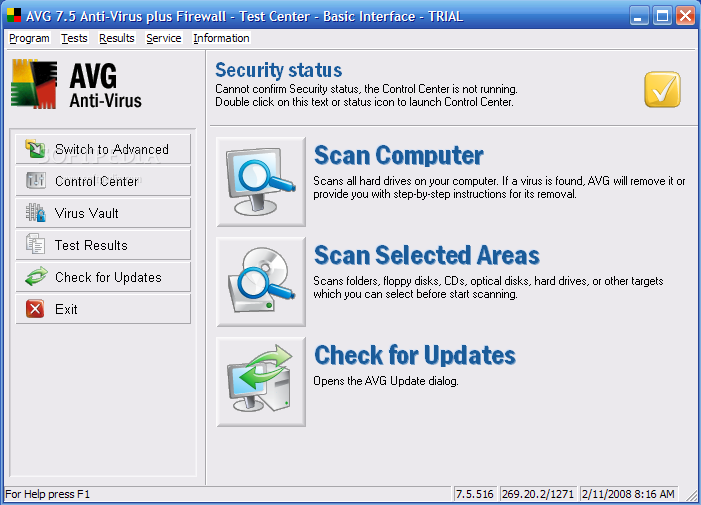Click the Scan Computer monitor icon
The width and height of the screenshot is (701, 505).
(x=261, y=182)
